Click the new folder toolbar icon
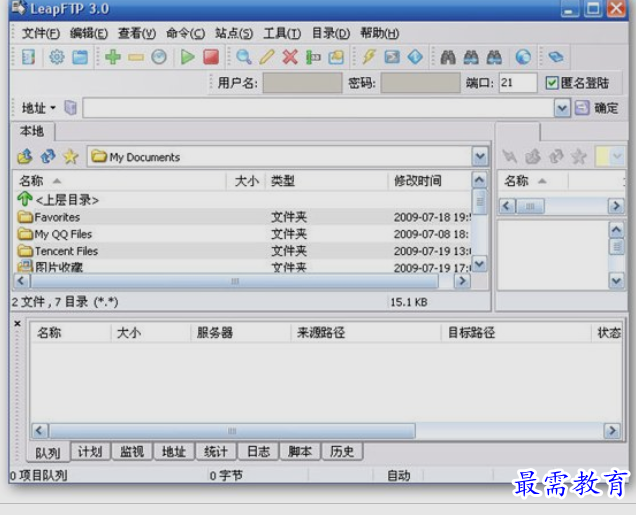 coord(336,57)
